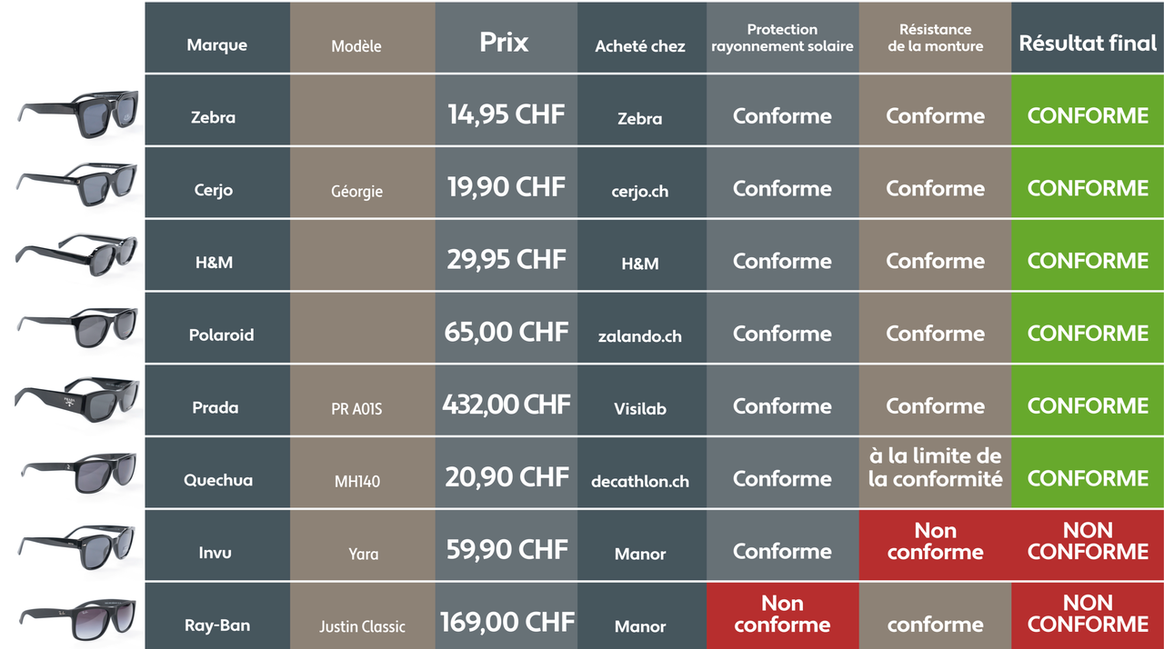Image resolution: width=1164 pixels, height=649 pixels.
Task: Select the Polaroid sunglasses picture
Action: (78, 327)
